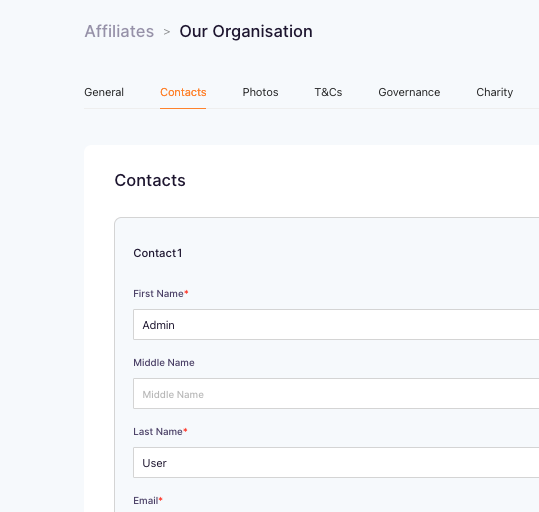Click the Last Name label
Screen dimensions: 539x512
click(158, 432)
